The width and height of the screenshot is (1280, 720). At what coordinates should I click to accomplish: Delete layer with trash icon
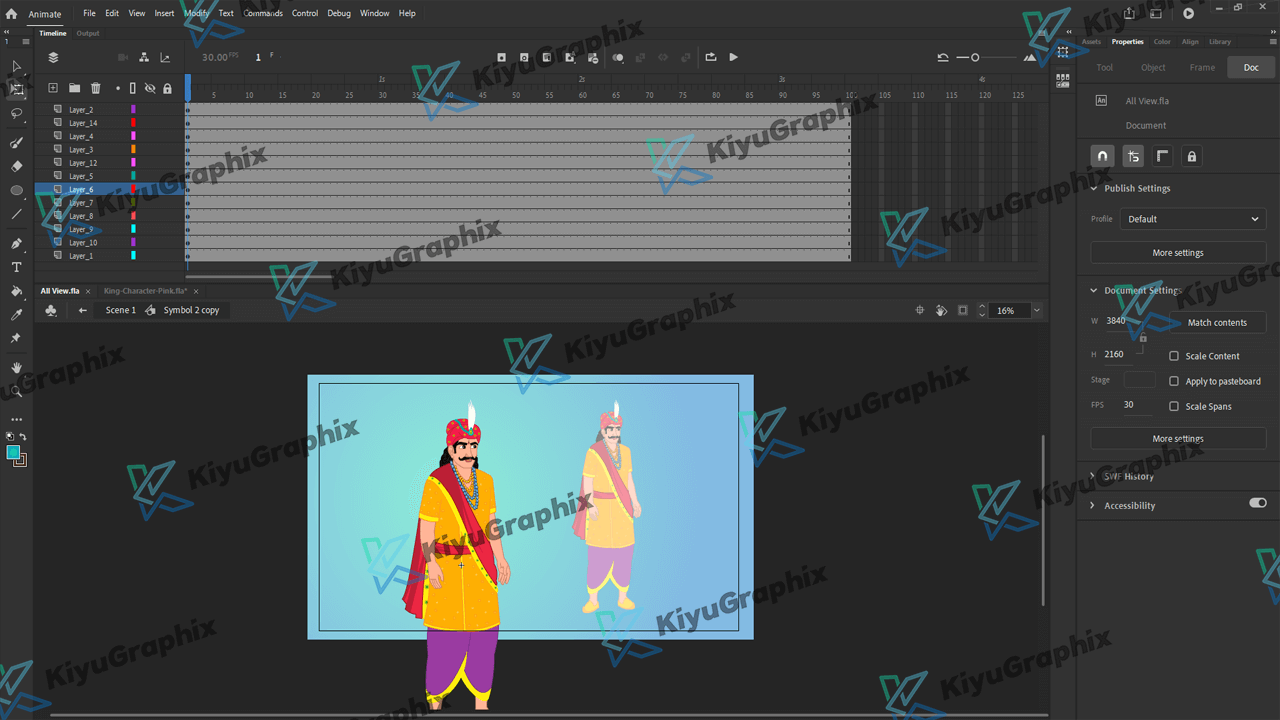pyautogui.click(x=96, y=88)
